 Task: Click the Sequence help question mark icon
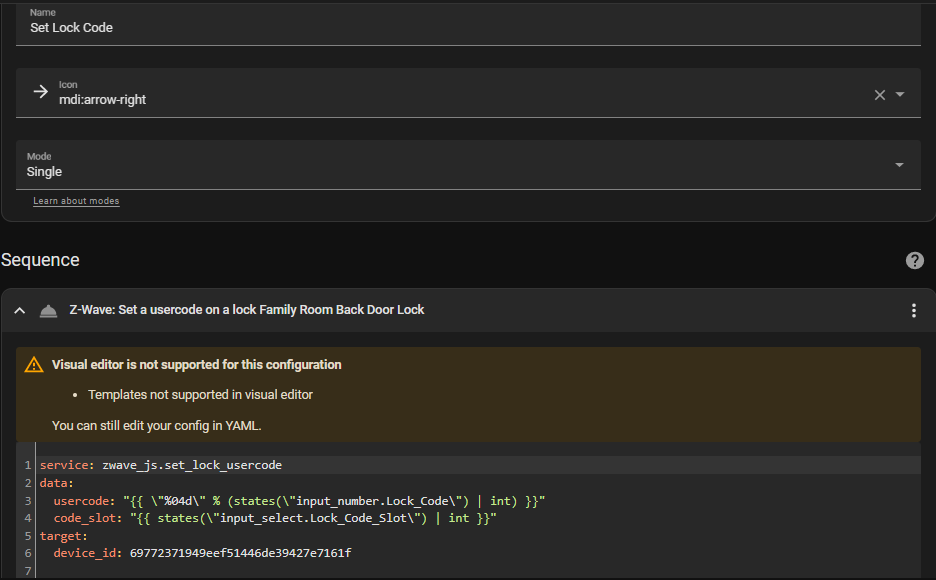[x=914, y=260]
